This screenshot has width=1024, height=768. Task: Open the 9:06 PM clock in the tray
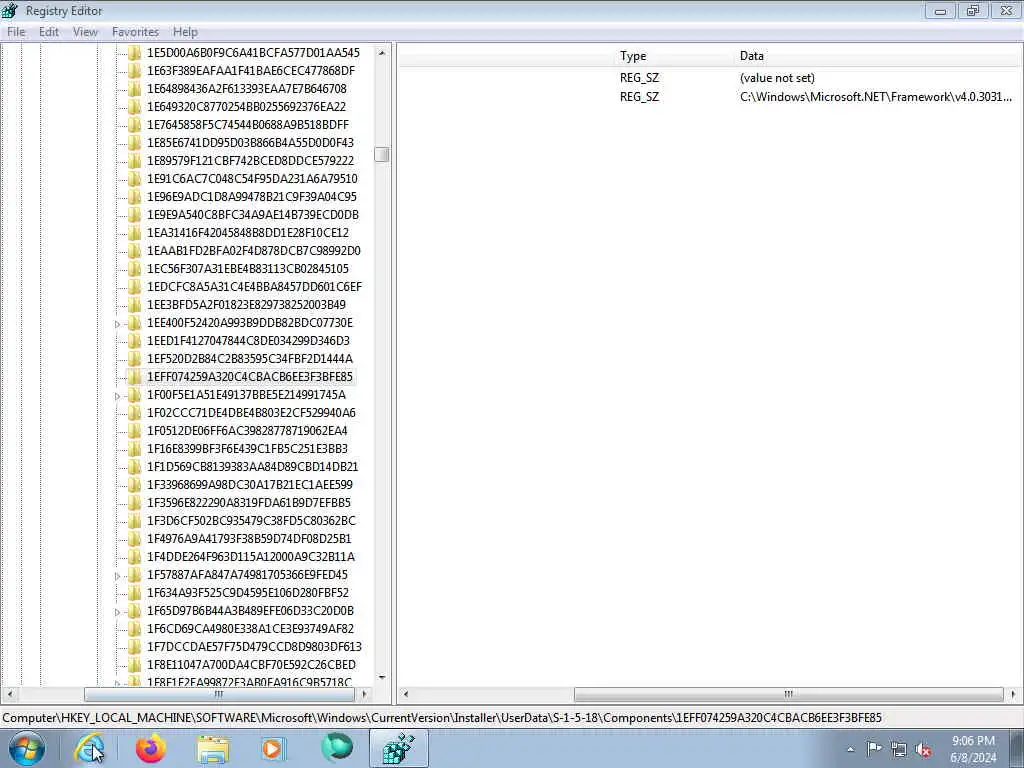click(973, 749)
